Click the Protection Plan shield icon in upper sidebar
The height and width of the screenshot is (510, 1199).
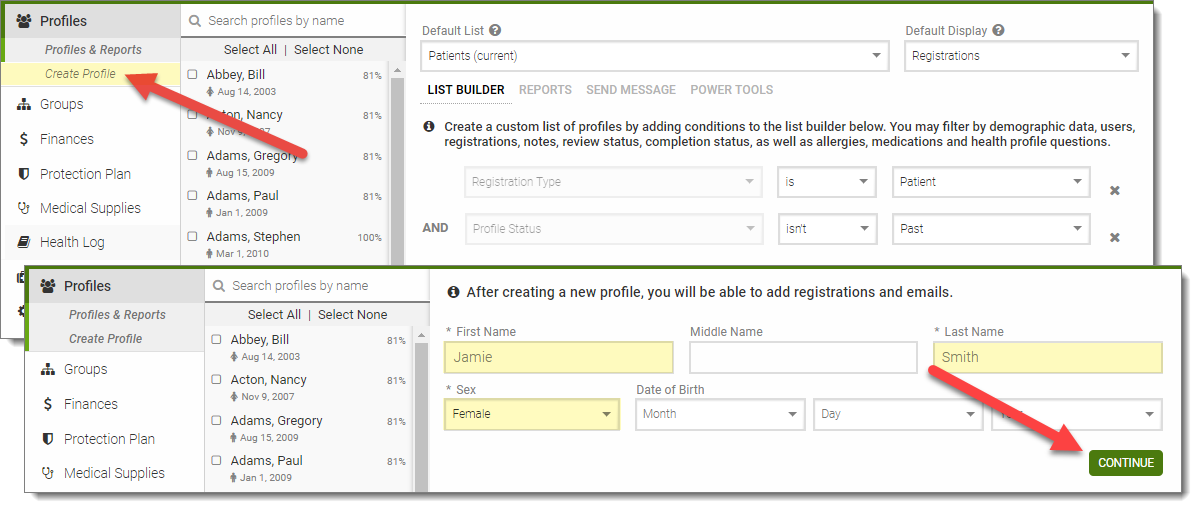[x=22, y=174]
